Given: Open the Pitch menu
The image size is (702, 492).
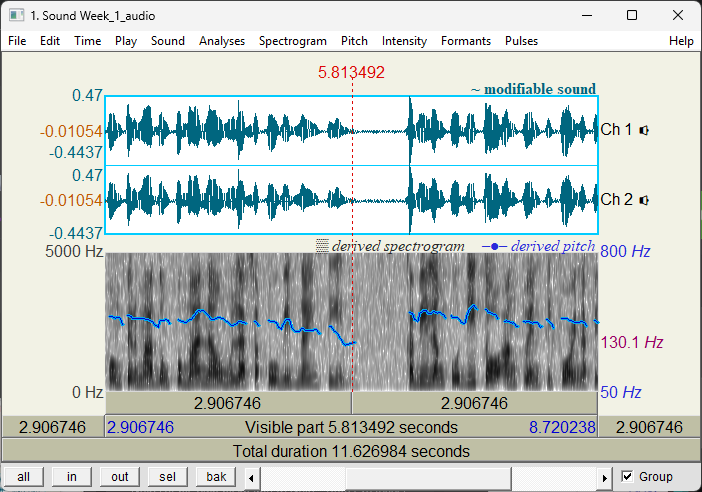Looking at the screenshot, I should (x=354, y=41).
